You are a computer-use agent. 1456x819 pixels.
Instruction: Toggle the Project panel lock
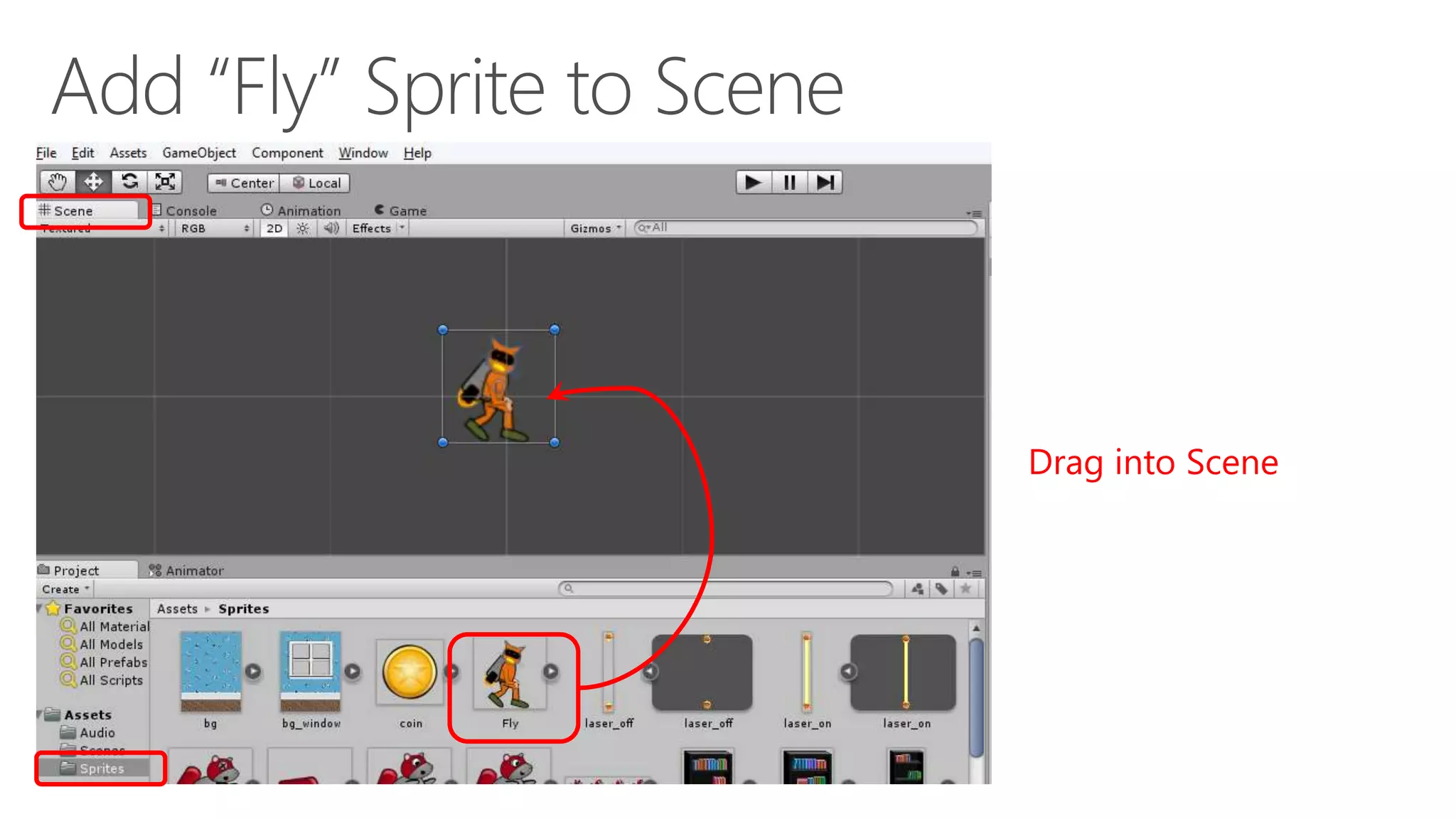pos(955,572)
